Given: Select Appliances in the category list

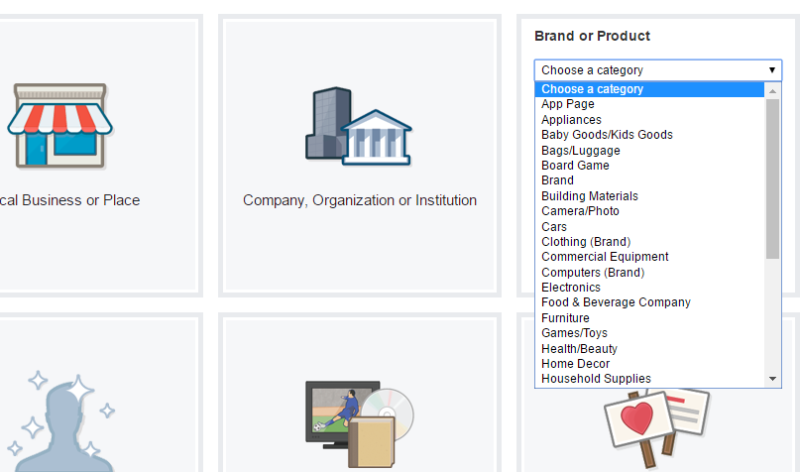Looking at the screenshot, I should click(649, 119).
